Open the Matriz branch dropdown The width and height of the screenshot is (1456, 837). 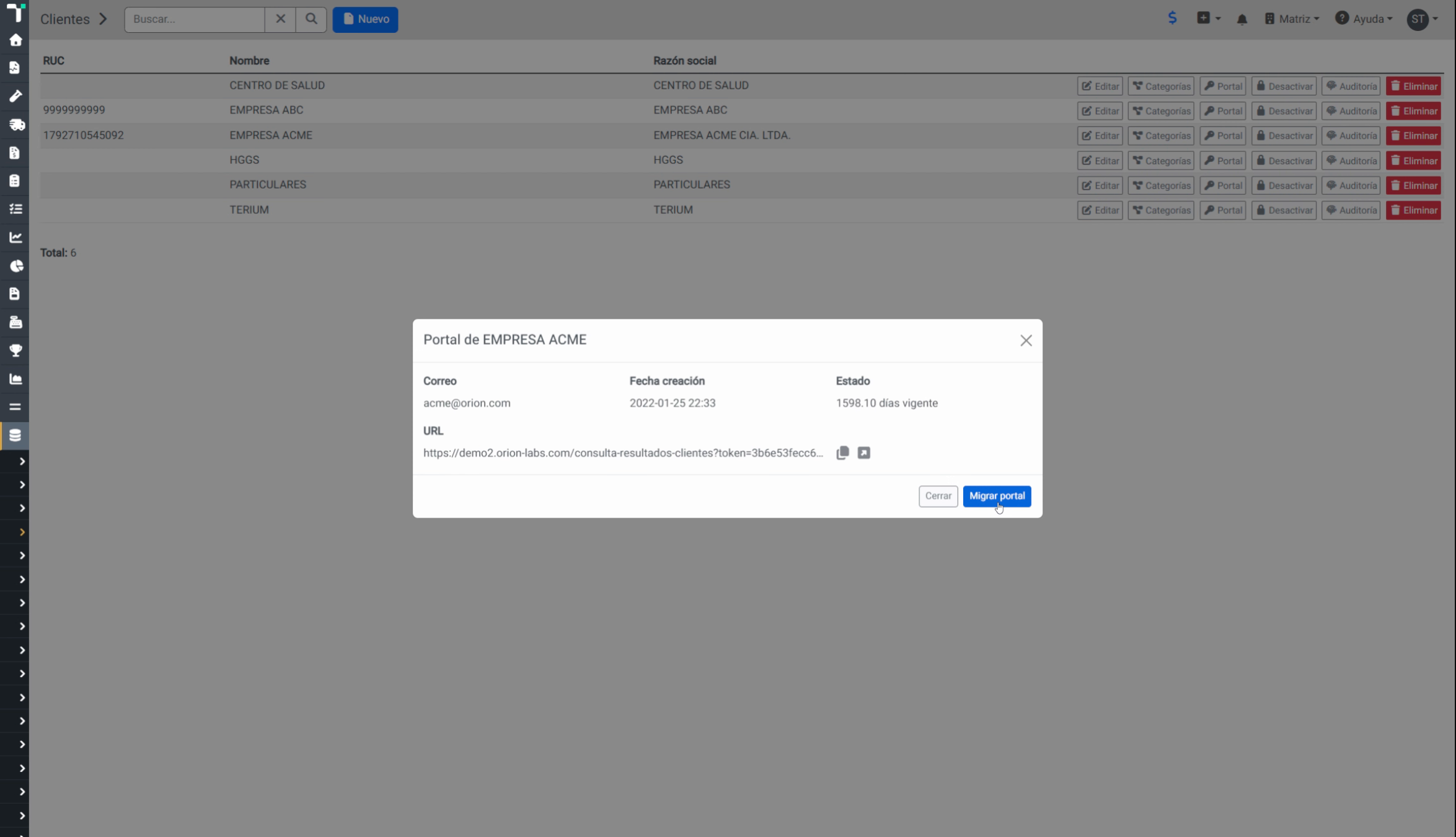[1292, 19]
